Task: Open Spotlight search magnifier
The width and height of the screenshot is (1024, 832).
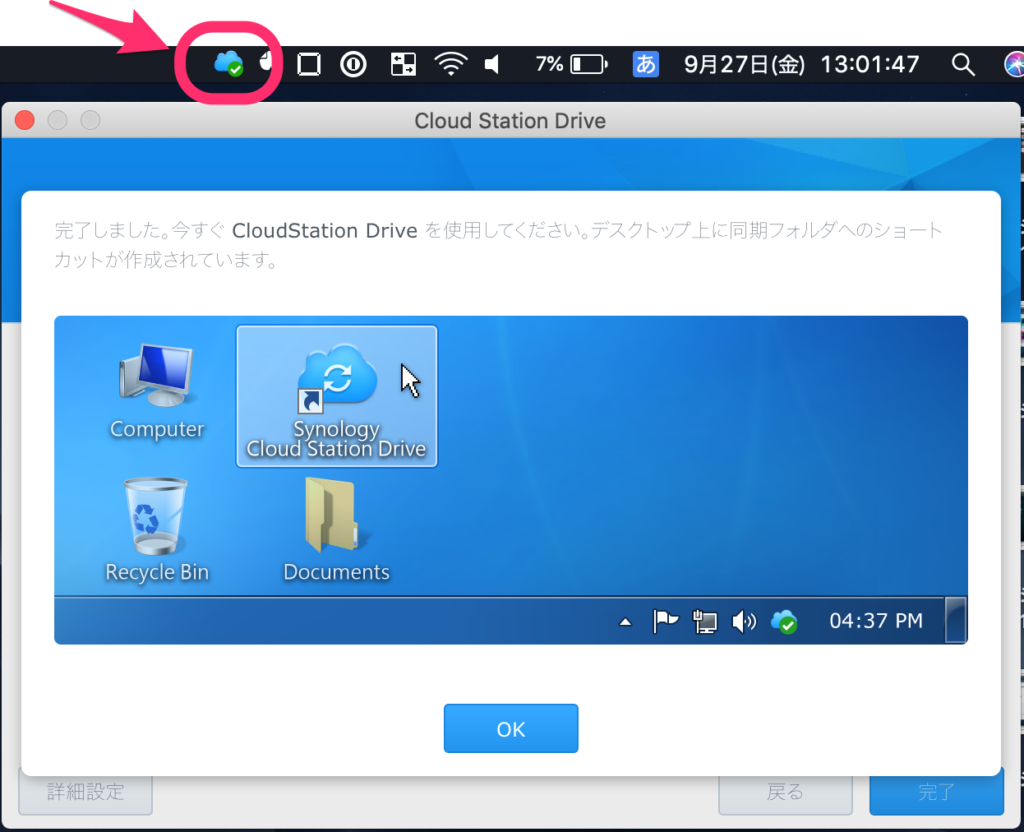Action: click(x=962, y=65)
